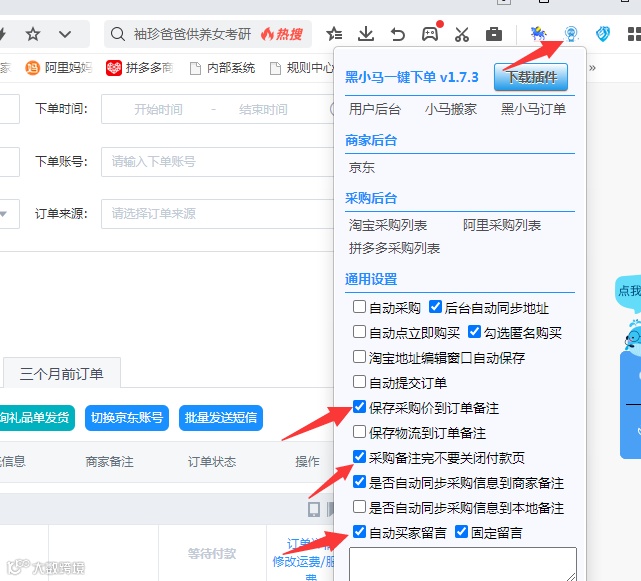The height and width of the screenshot is (581, 641).
Task: Open the 阿里妈妈 bookmark
Action: click(59, 67)
